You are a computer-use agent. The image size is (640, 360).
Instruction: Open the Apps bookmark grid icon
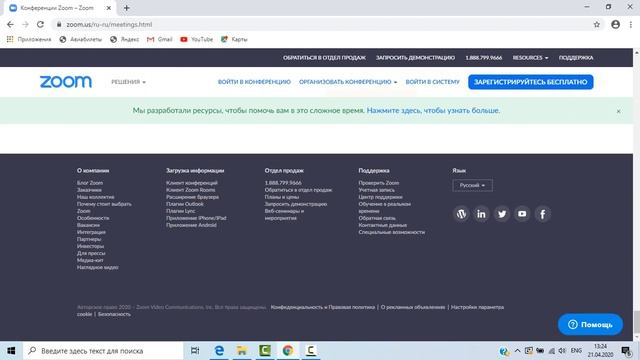pos(10,39)
